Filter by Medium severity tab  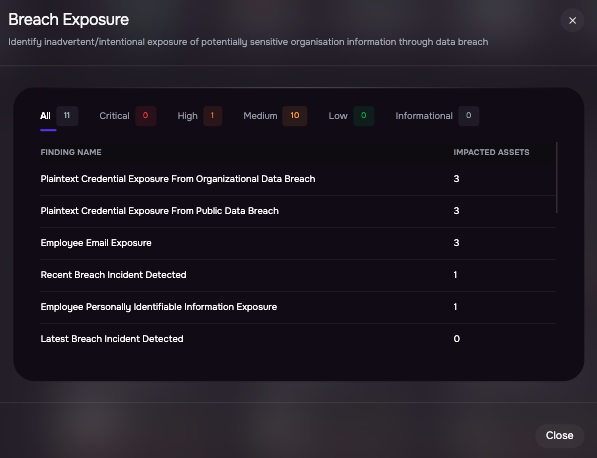click(260, 116)
